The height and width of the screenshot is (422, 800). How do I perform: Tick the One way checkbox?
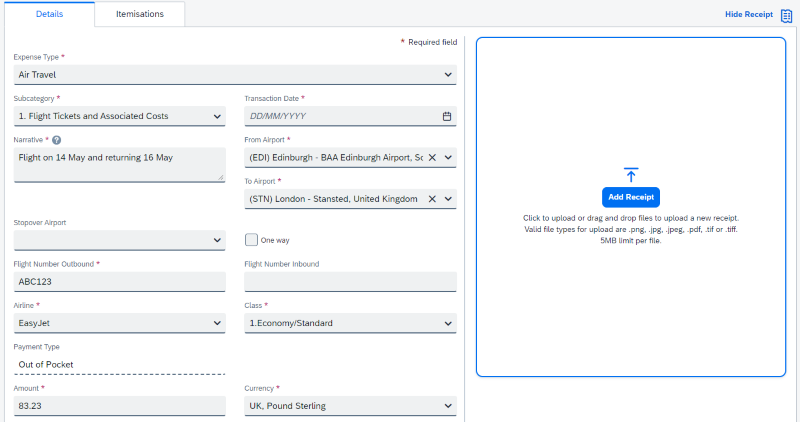click(x=252, y=240)
